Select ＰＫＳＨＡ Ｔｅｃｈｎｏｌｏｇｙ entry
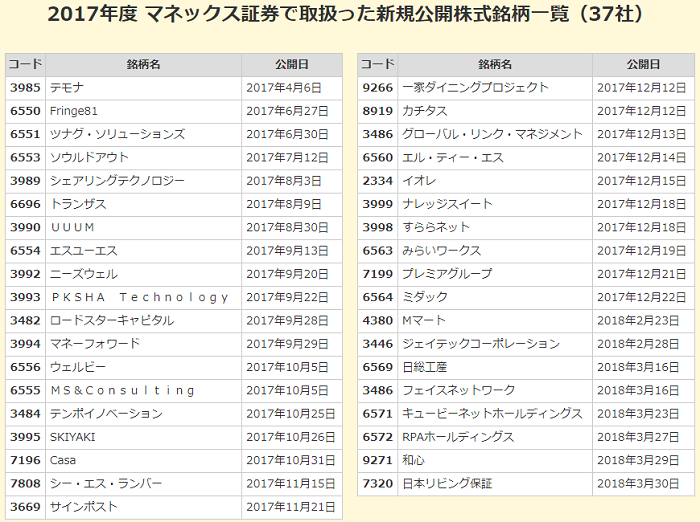This screenshot has width=700, height=522. 140,297
